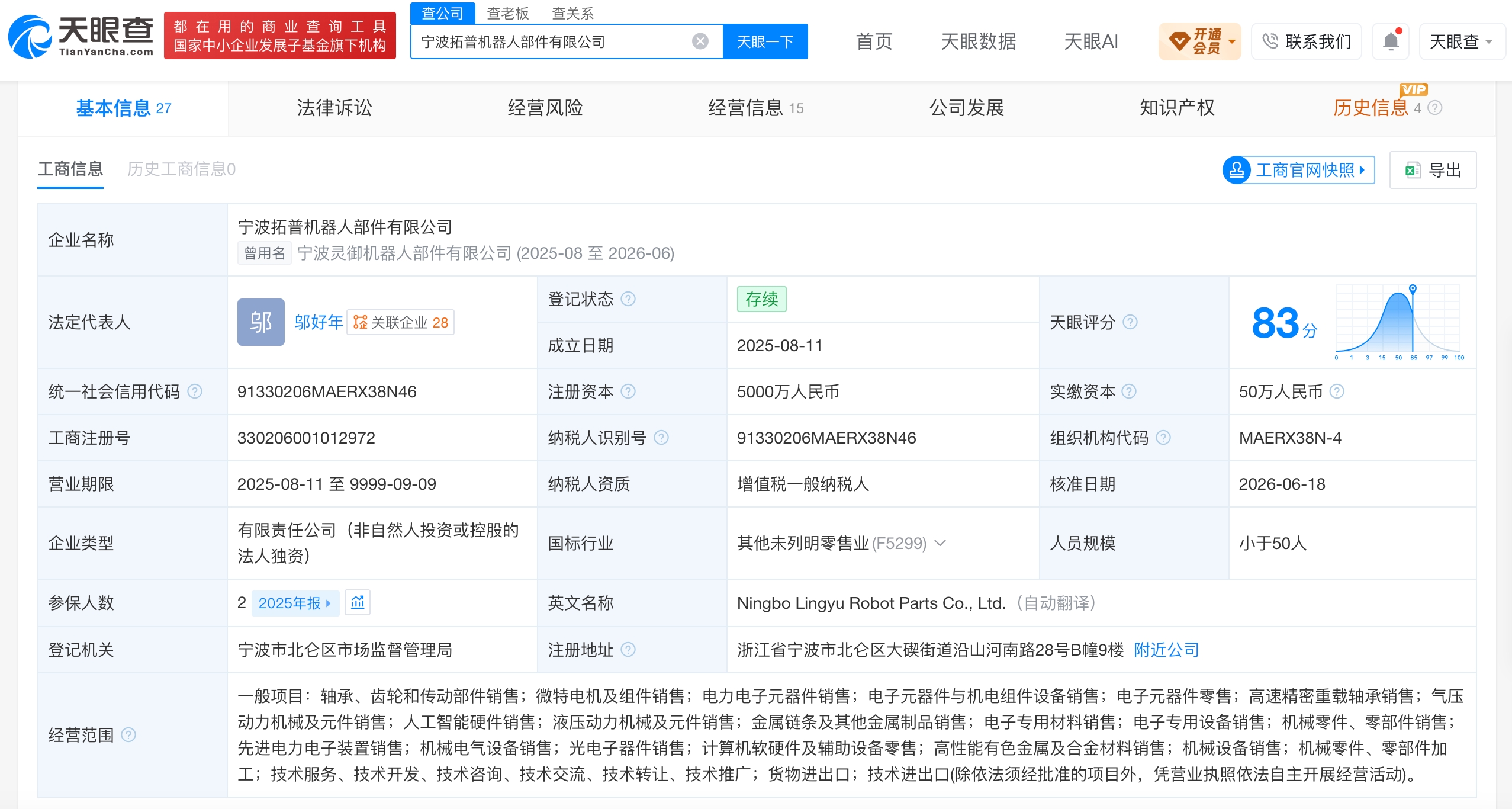This screenshot has width=1512, height=809.
Task: Click help icon beside 组织机构代码
Action: pyautogui.click(x=1163, y=438)
